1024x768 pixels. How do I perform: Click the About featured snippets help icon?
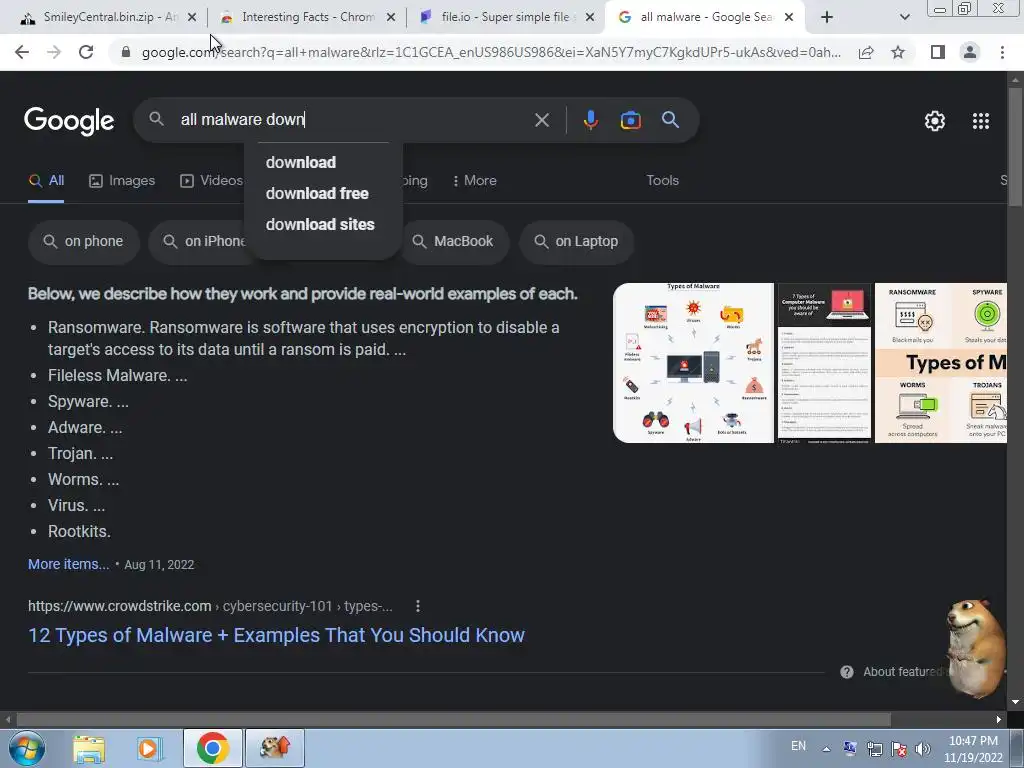846,672
